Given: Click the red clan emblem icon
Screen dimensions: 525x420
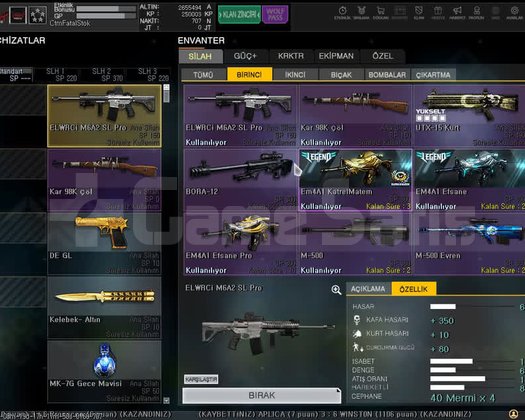Looking at the screenshot, I should tap(18, 15).
